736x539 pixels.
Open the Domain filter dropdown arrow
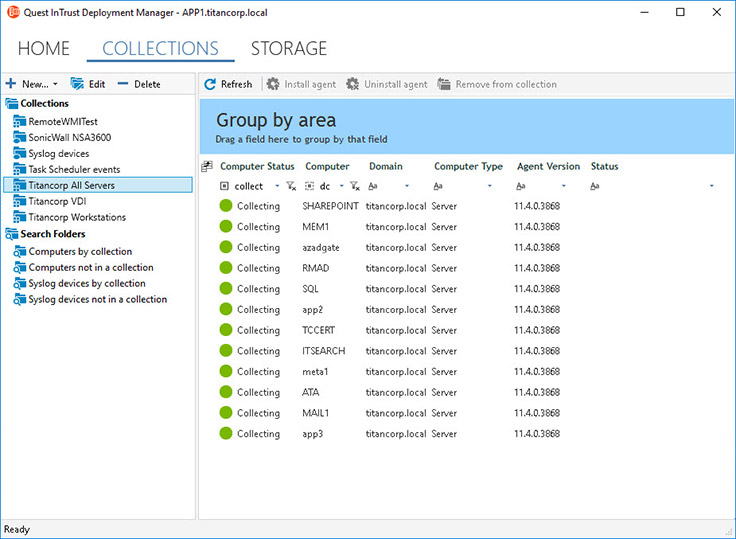tap(407, 186)
